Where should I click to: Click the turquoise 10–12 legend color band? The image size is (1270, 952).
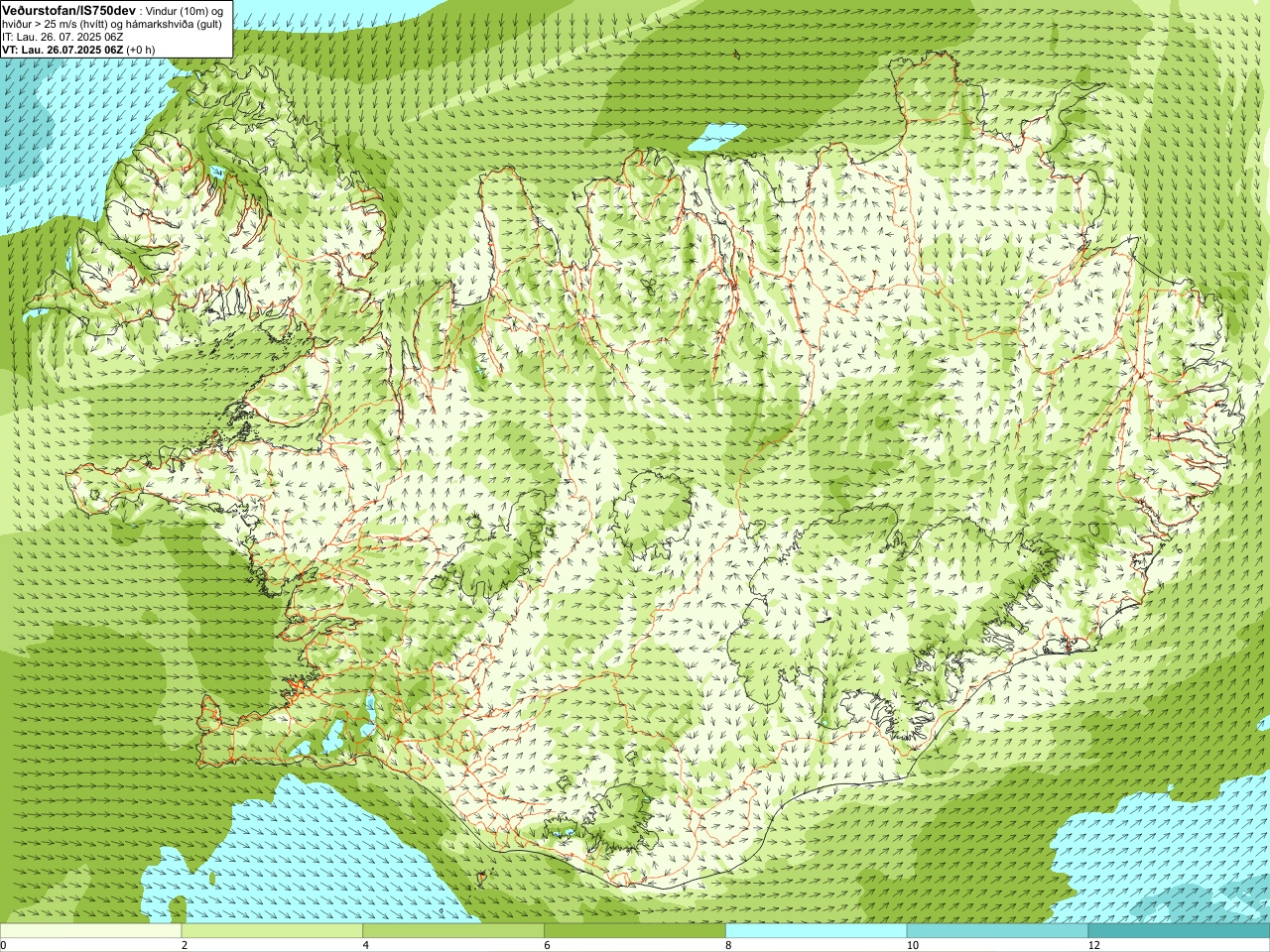[998, 931]
